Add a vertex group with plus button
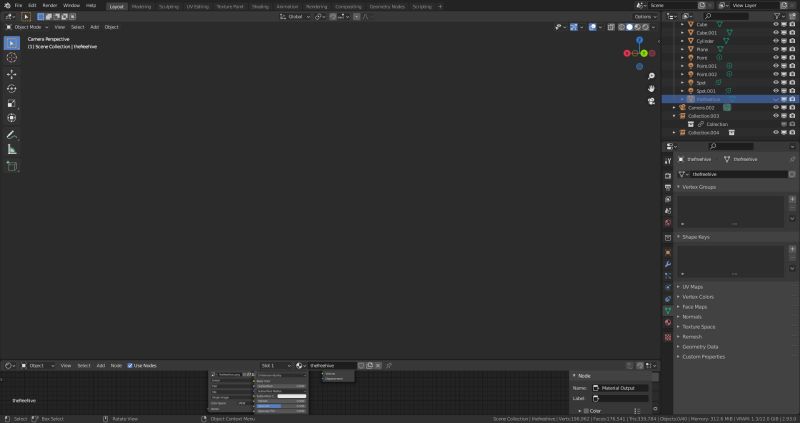 coord(792,199)
